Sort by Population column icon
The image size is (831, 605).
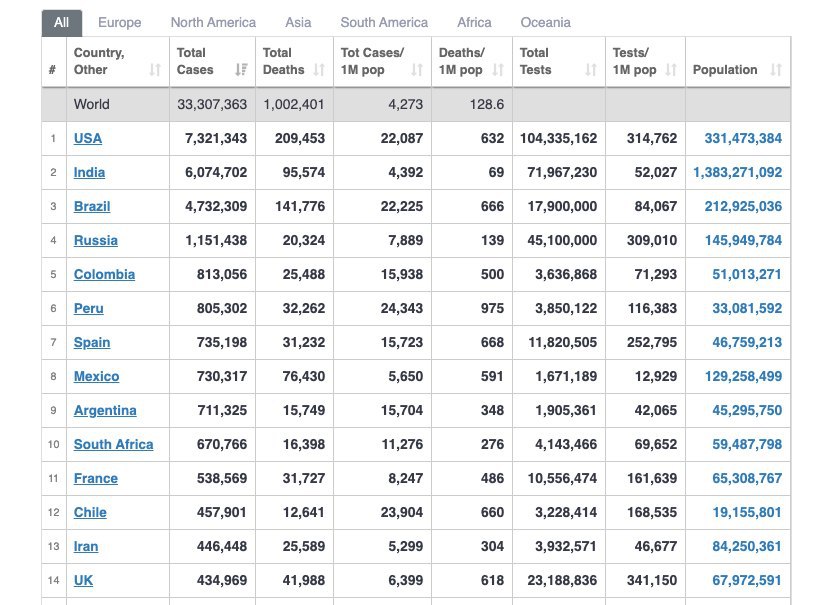tap(776, 70)
